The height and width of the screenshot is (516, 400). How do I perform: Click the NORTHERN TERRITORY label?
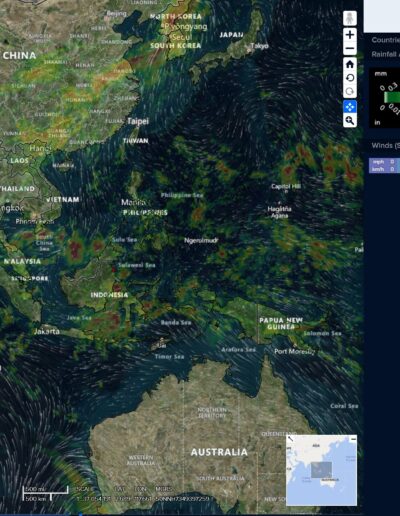(212, 413)
